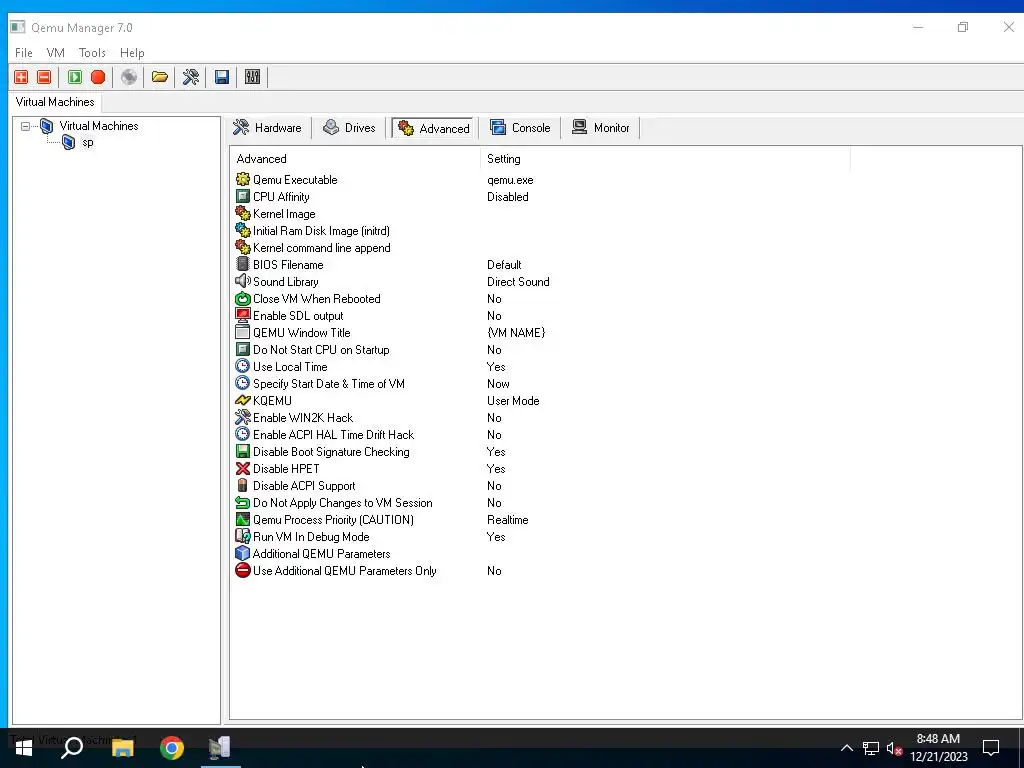Switch to the Monitor tab

(601, 128)
